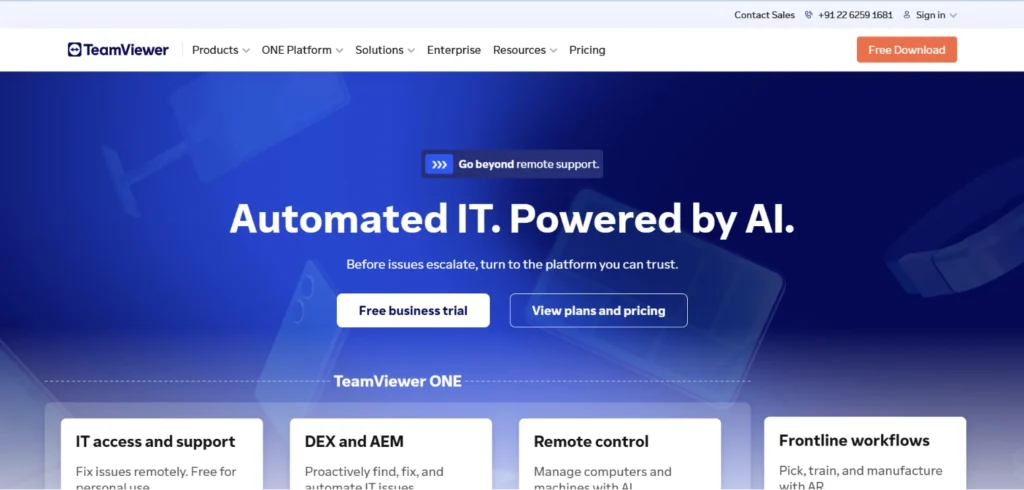Screen dimensions: 1024x490
Task: Go to the Enterprise page
Action: click(x=454, y=50)
